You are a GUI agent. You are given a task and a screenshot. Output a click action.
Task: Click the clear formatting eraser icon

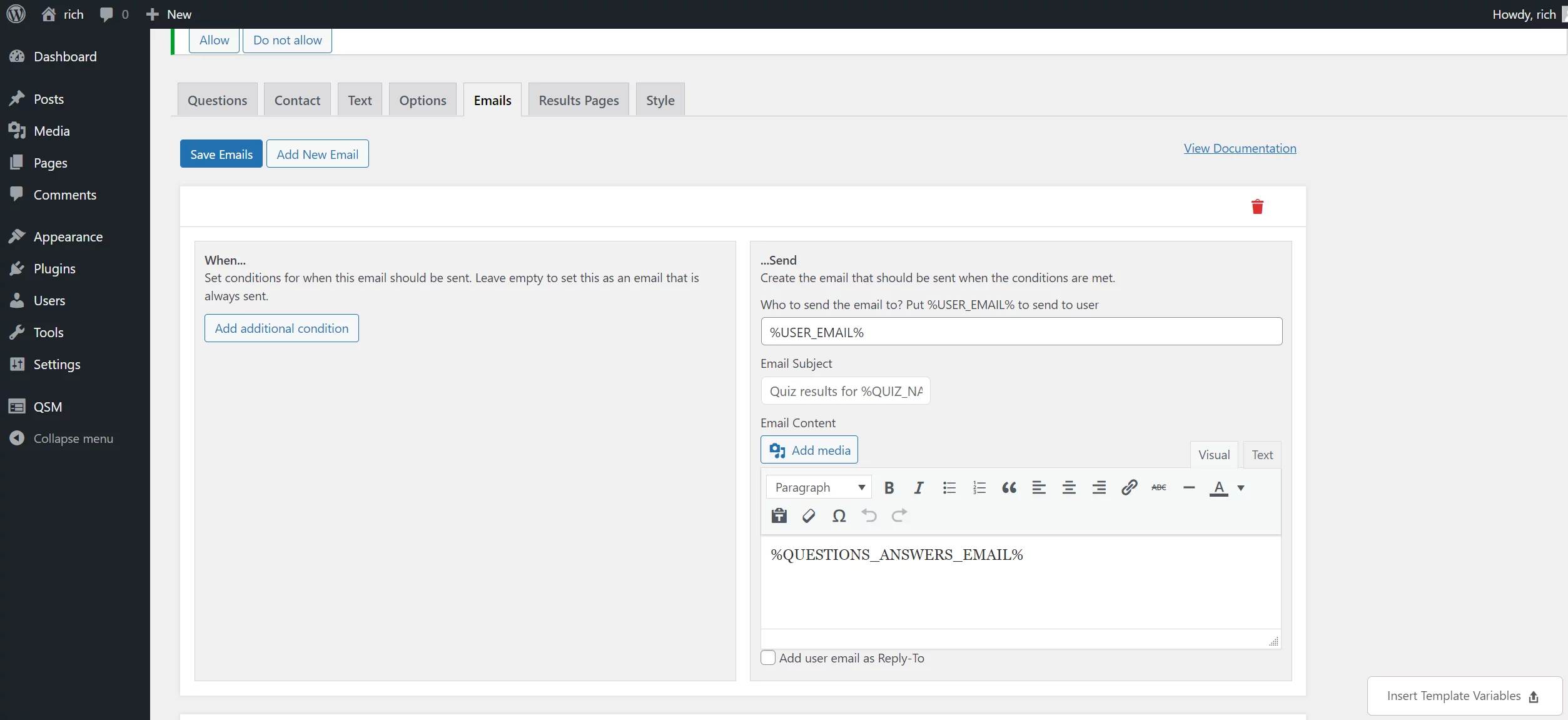coord(809,516)
